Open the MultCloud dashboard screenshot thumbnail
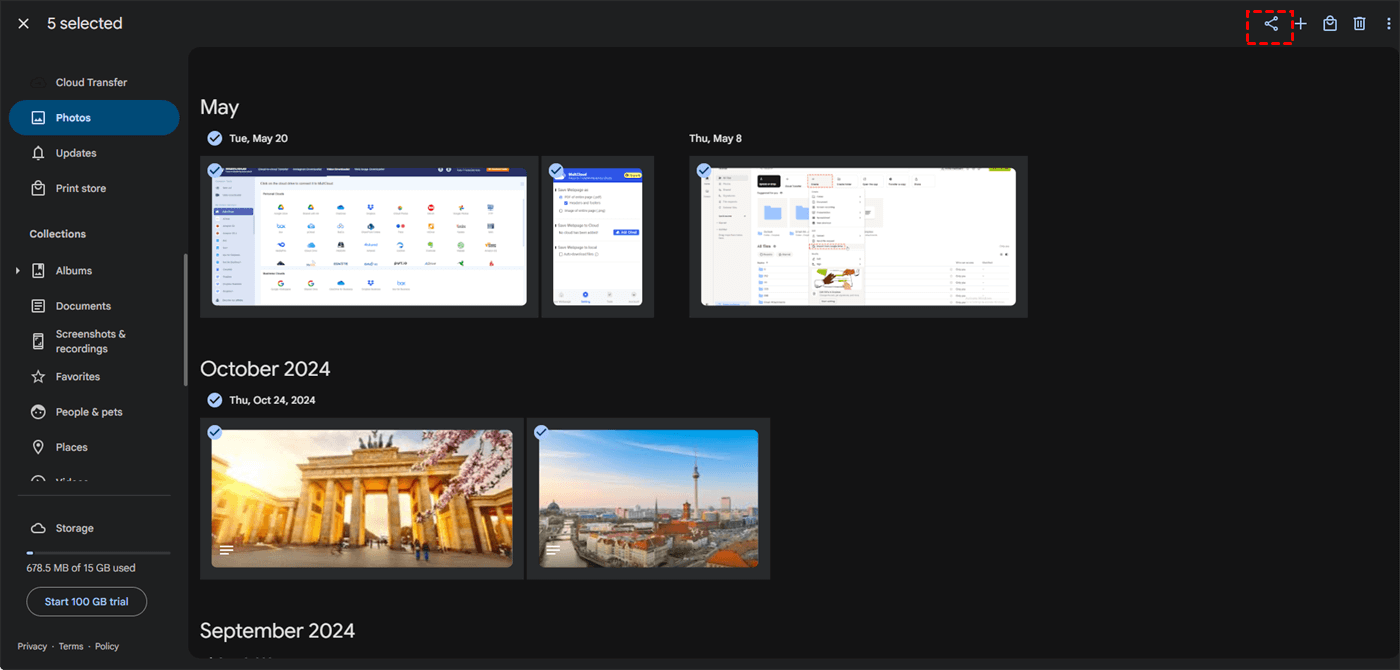 [x=369, y=237]
